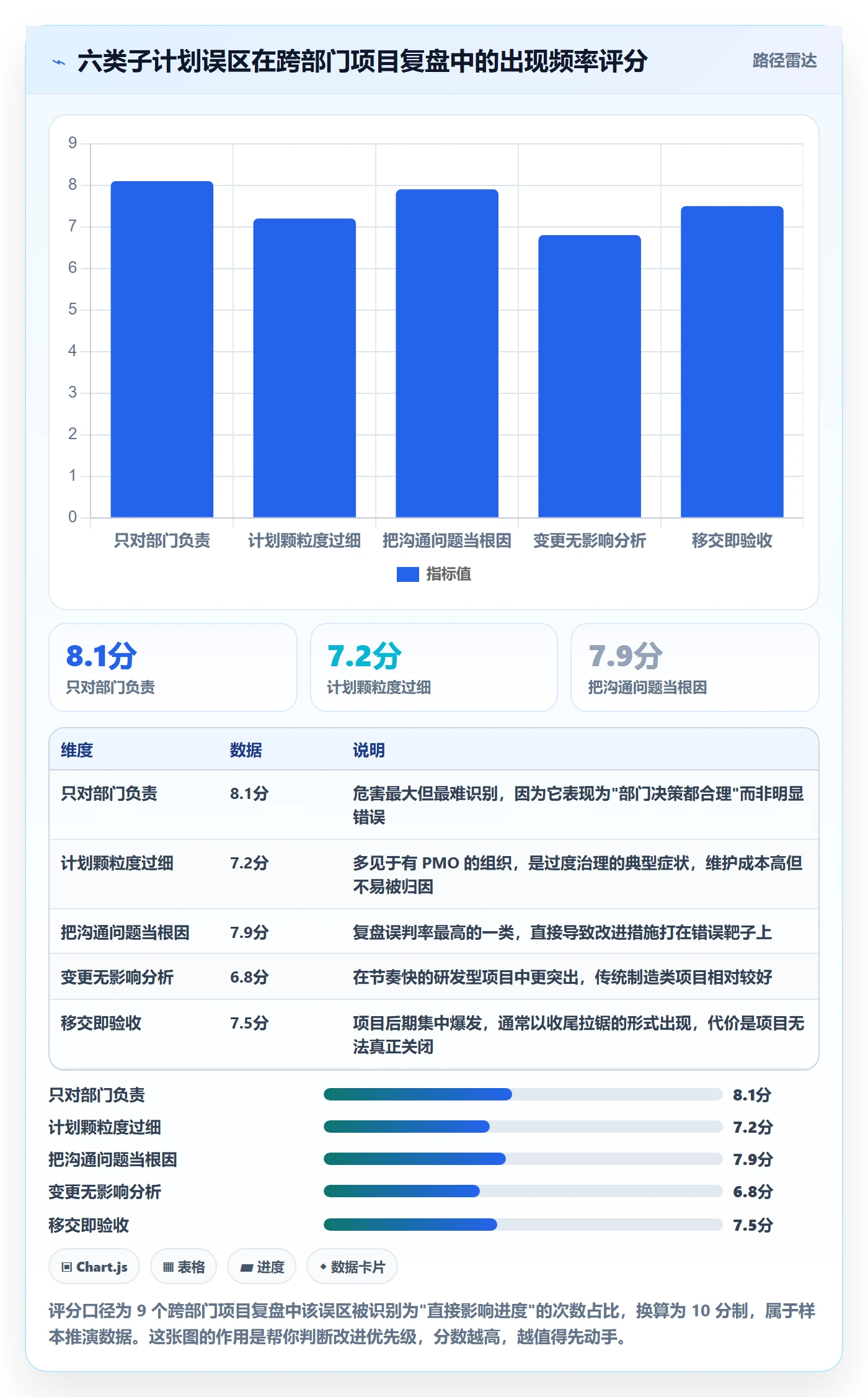Screen dimensions: 868x1397
Task: Select the 只对部门负责 bar in the chart
Action: point(162,349)
